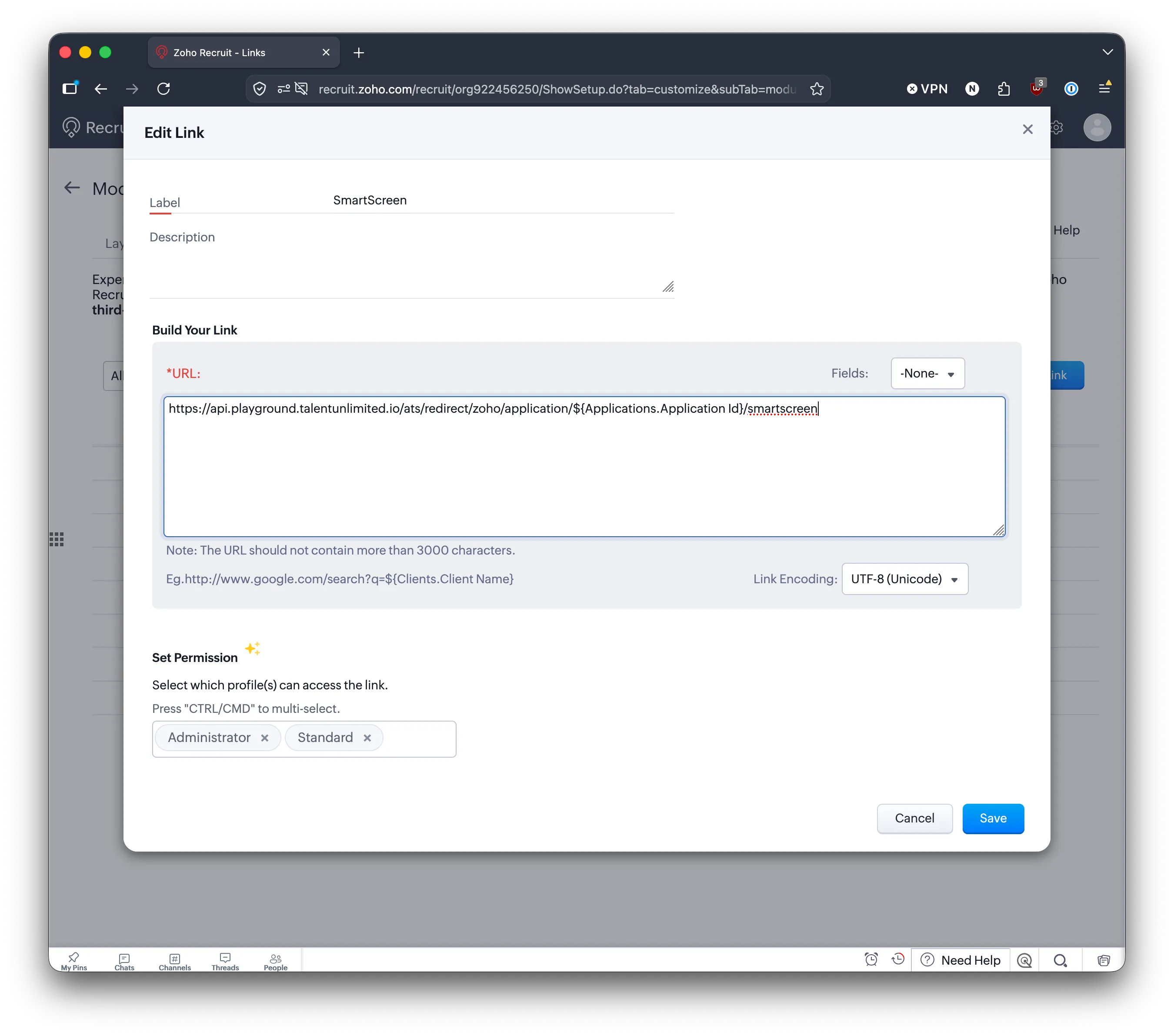Bookmark this page with star icon

(817, 89)
